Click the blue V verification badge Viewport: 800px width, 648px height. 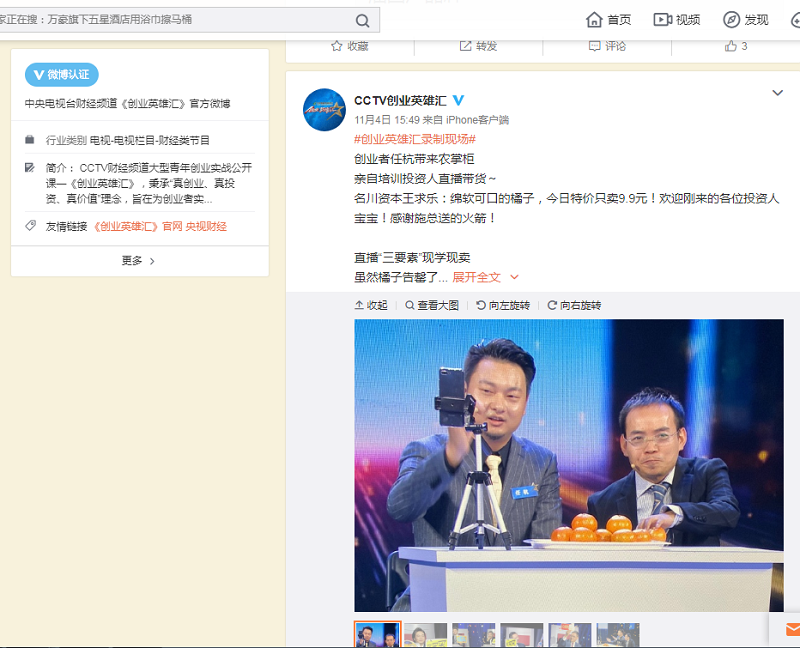coord(458,100)
